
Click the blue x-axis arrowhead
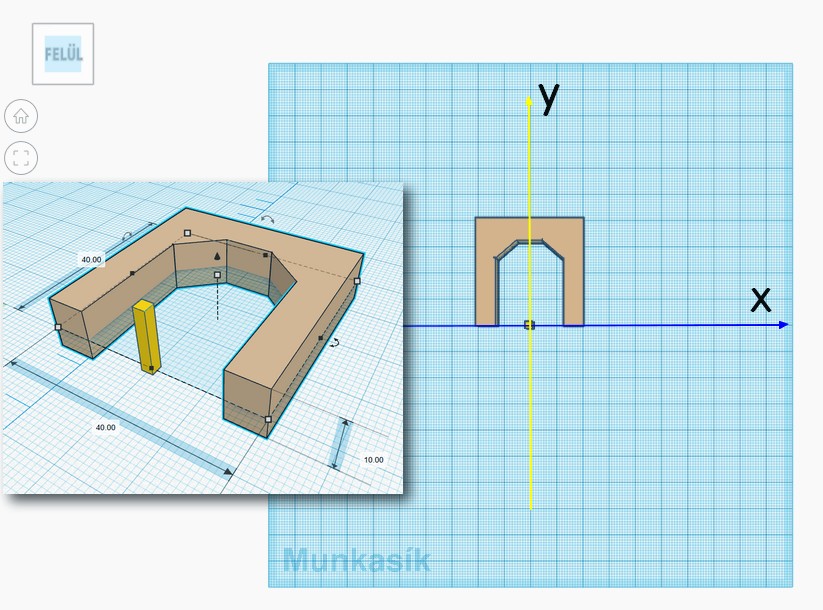click(x=783, y=324)
